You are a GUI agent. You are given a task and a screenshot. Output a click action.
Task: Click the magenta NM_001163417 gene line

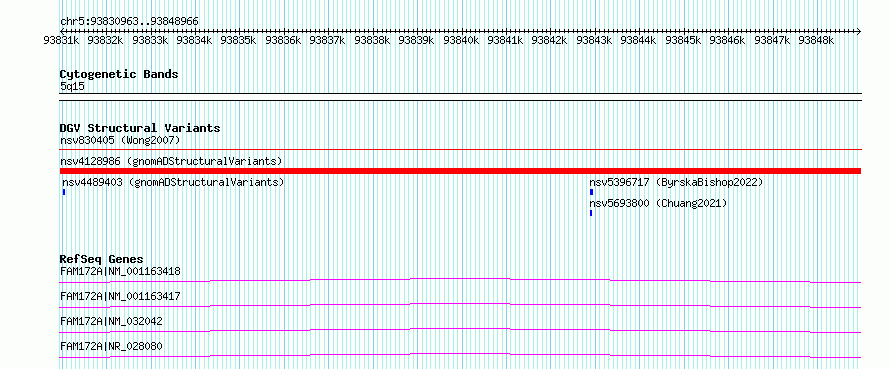point(460,305)
